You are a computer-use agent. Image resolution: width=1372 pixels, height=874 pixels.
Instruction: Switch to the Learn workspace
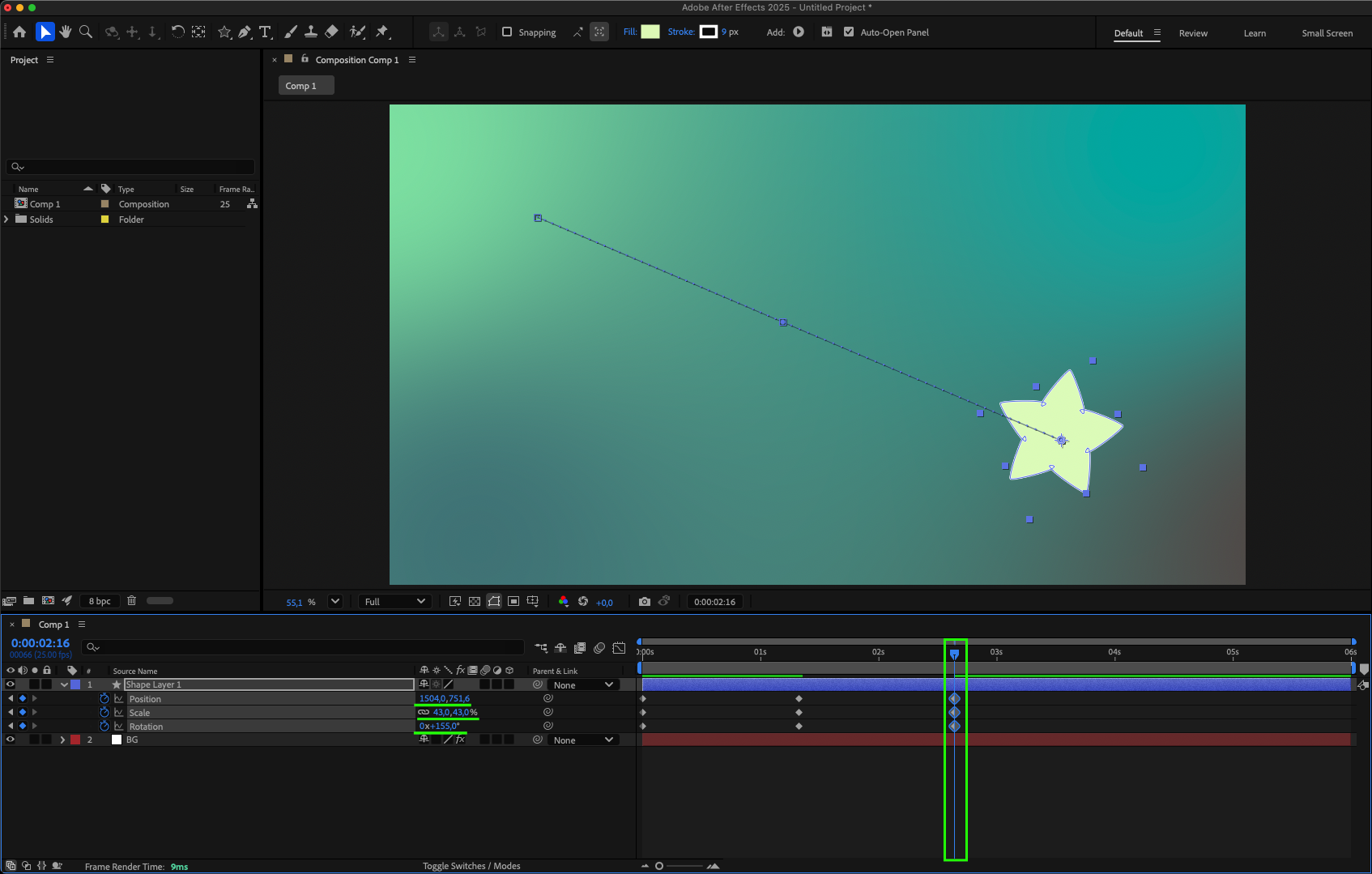pyautogui.click(x=1255, y=33)
